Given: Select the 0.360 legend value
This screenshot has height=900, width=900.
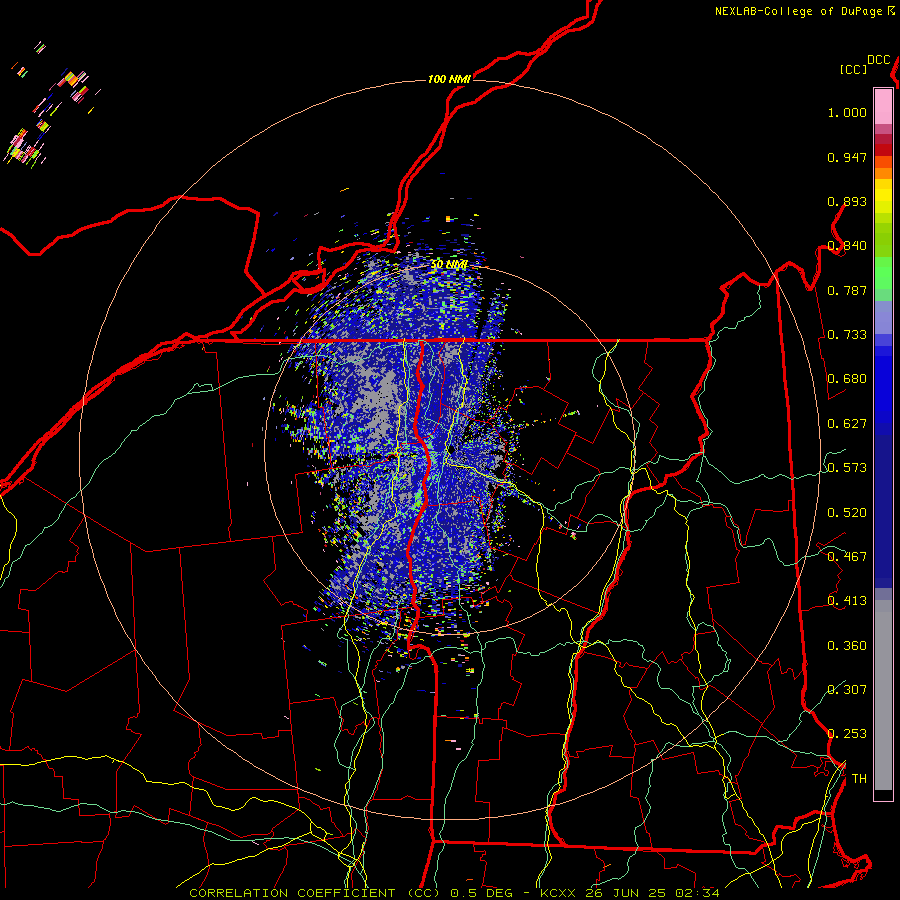Looking at the screenshot, I should point(847,646).
